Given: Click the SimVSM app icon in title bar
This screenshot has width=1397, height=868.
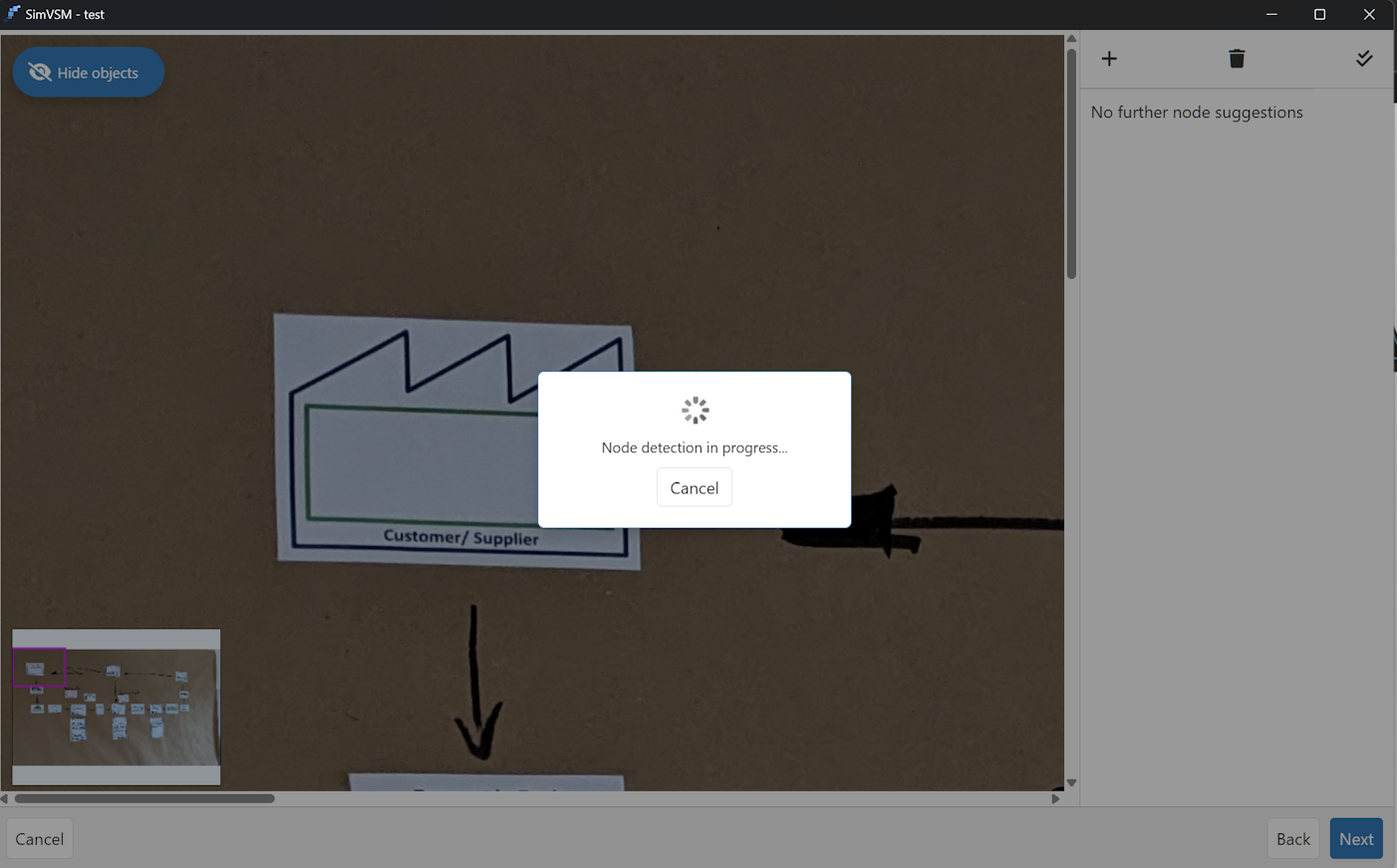Looking at the screenshot, I should click(13, 14).
